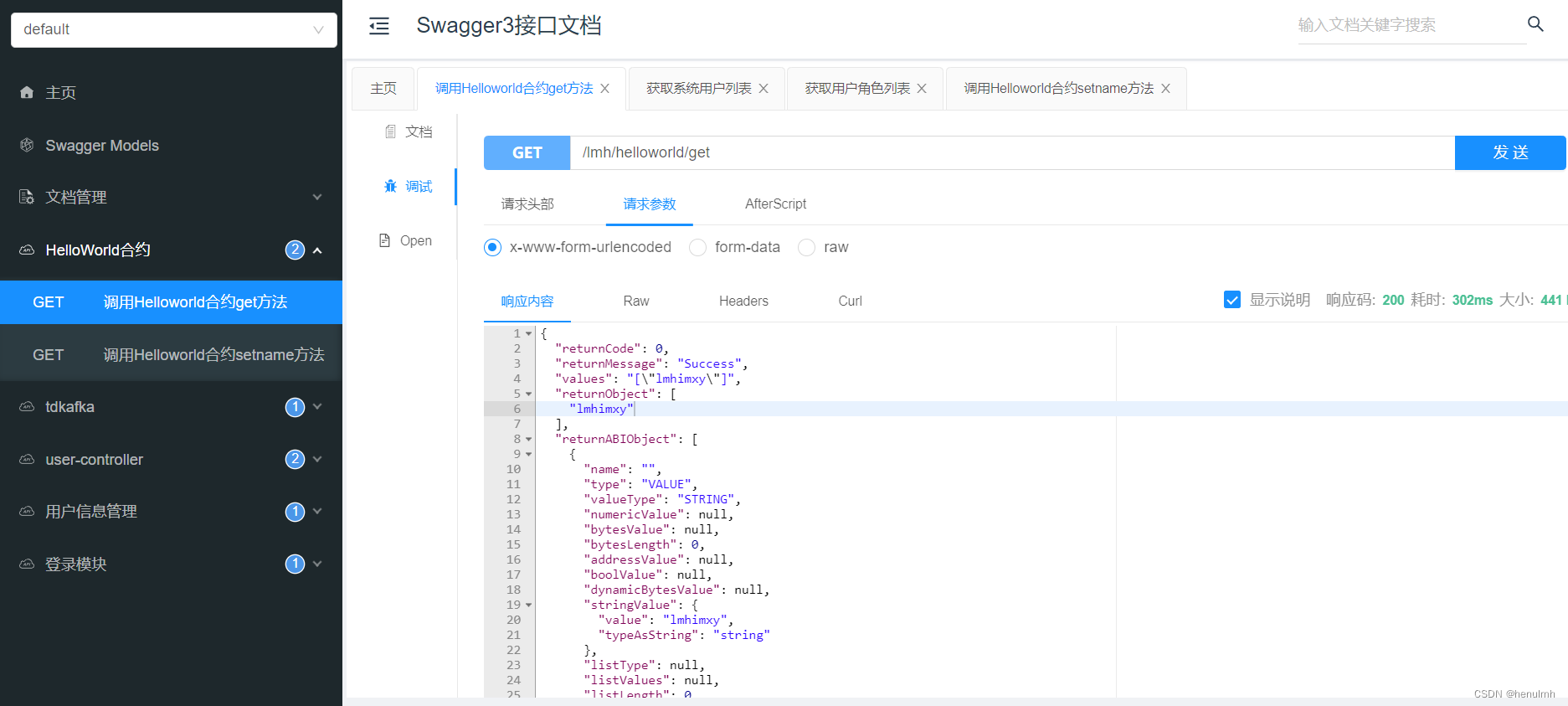Click the 用户信息管理 count badge 1
The image size is (1568, 706).
pos(295,511)
